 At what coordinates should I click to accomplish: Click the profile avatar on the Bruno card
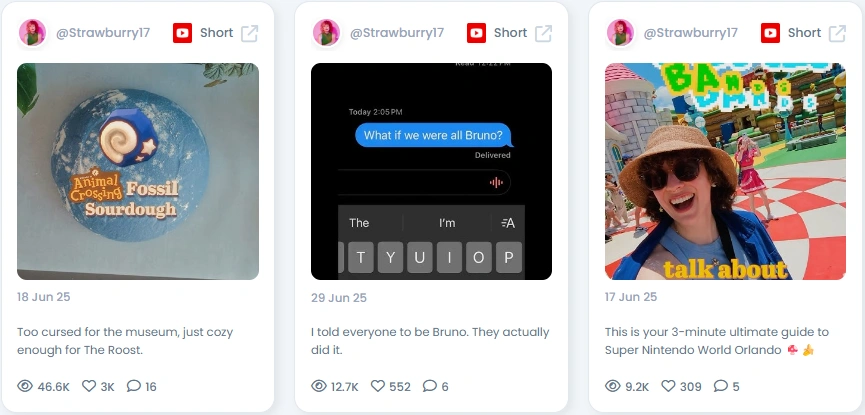(326, 33)
